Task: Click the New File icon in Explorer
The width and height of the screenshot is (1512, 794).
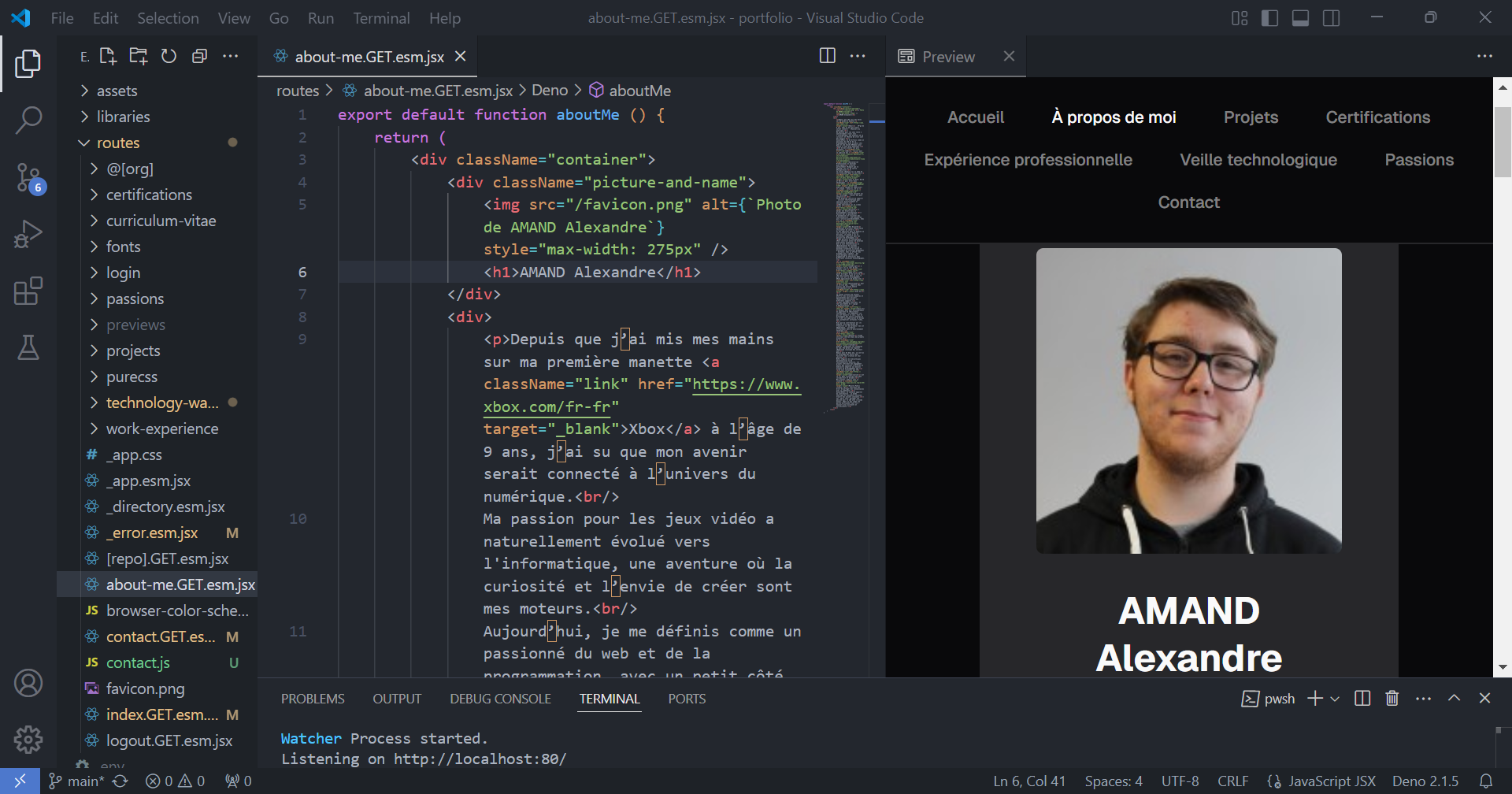Action: pyautogui.click(x=108, y=56)
